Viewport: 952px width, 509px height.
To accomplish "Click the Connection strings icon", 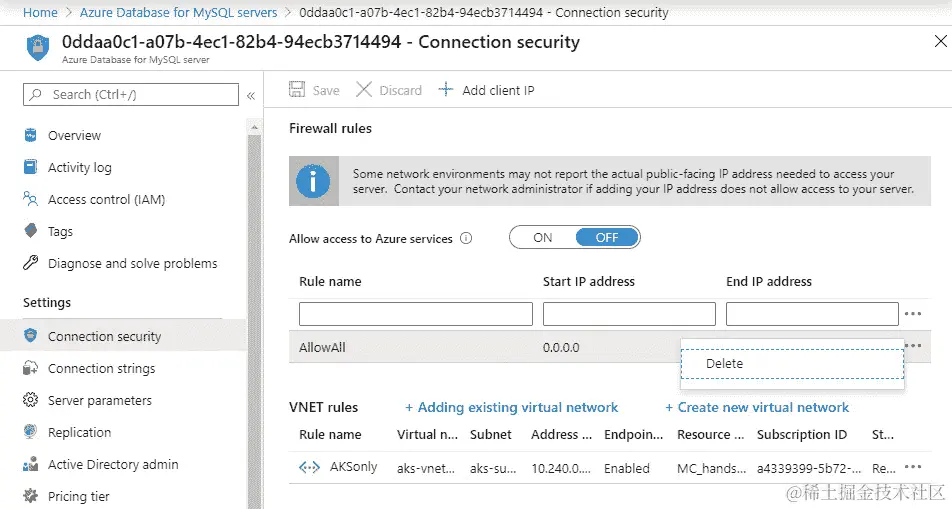I will click(x=30, y=368).
